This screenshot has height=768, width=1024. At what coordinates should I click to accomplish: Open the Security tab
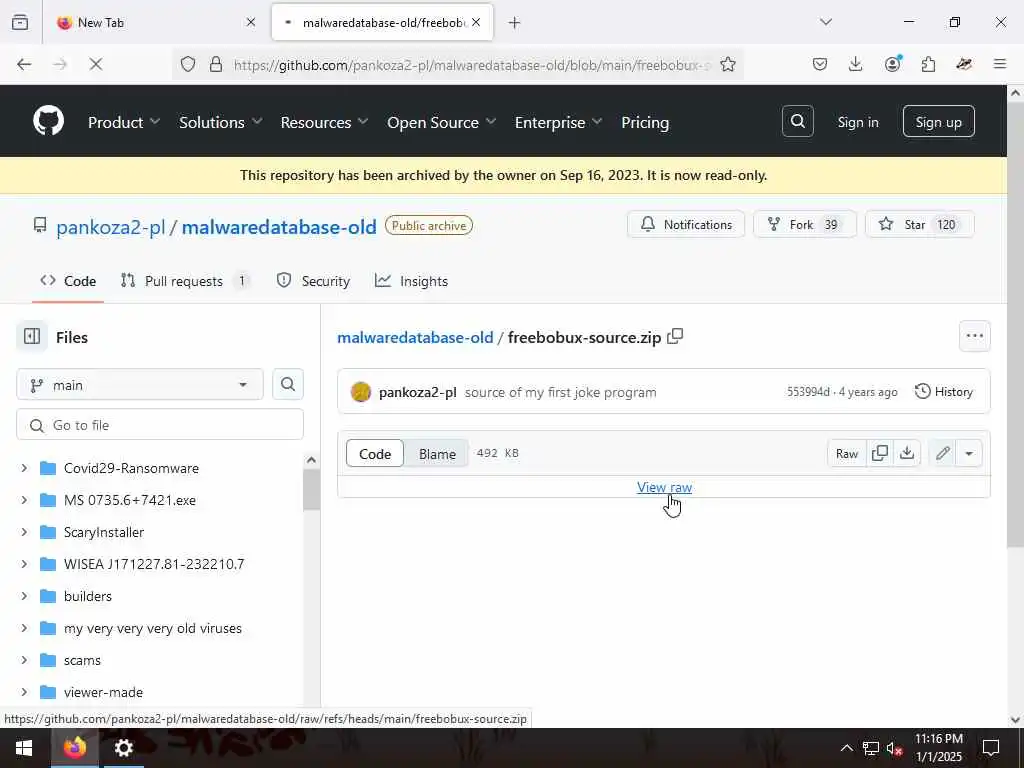(313, 281)
